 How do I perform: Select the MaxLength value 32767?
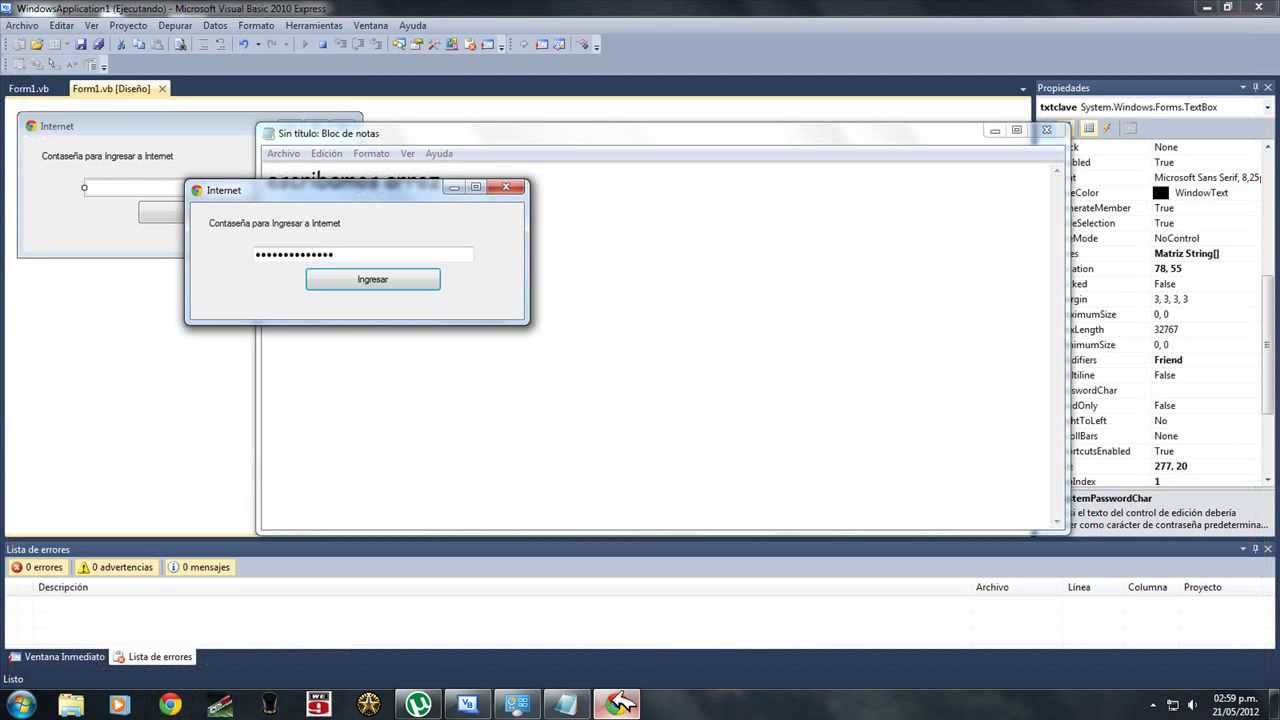click(1166, 330)
